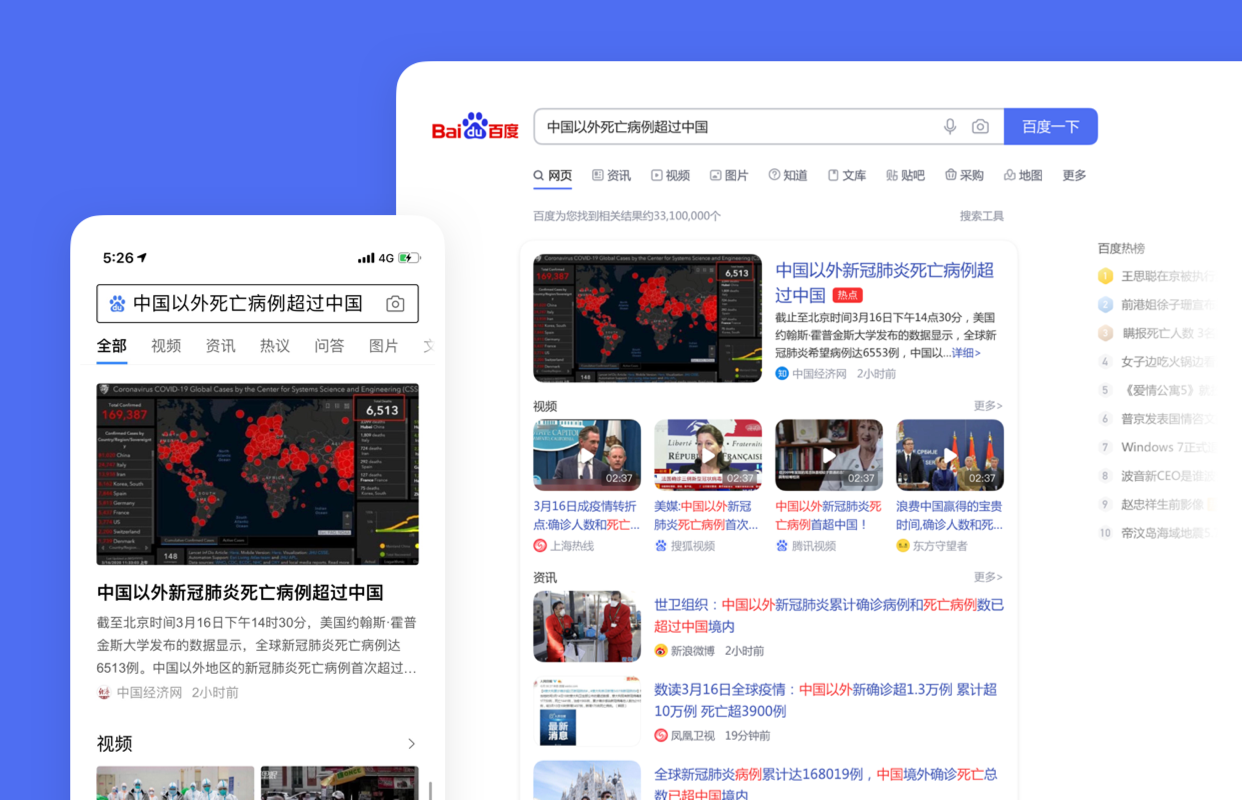Open link 全球新冠肺炎病例累计达168019例

point(825,784)
